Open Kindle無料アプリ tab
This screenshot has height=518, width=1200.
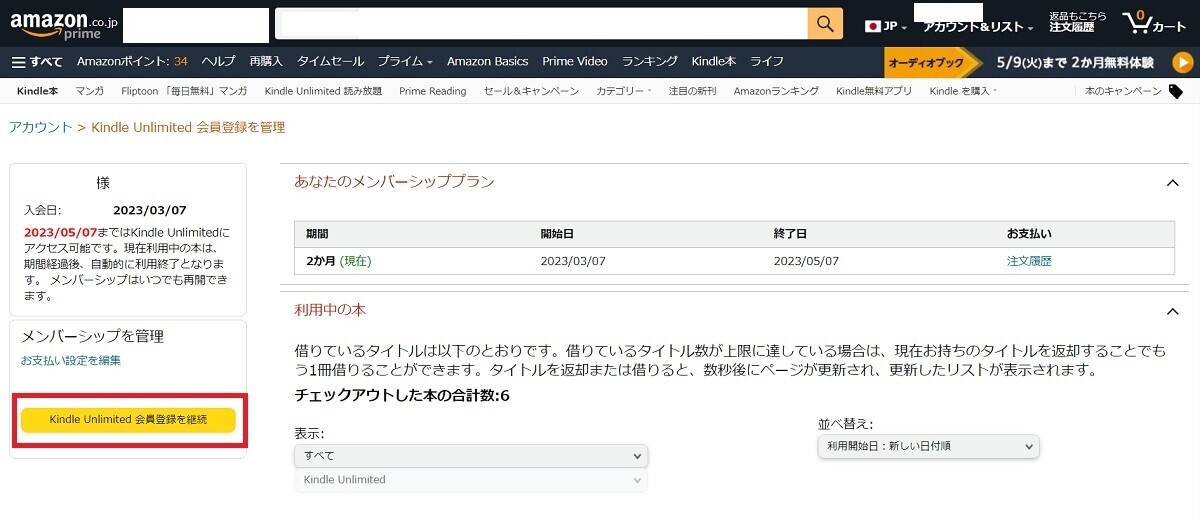[x=874, y=91]
